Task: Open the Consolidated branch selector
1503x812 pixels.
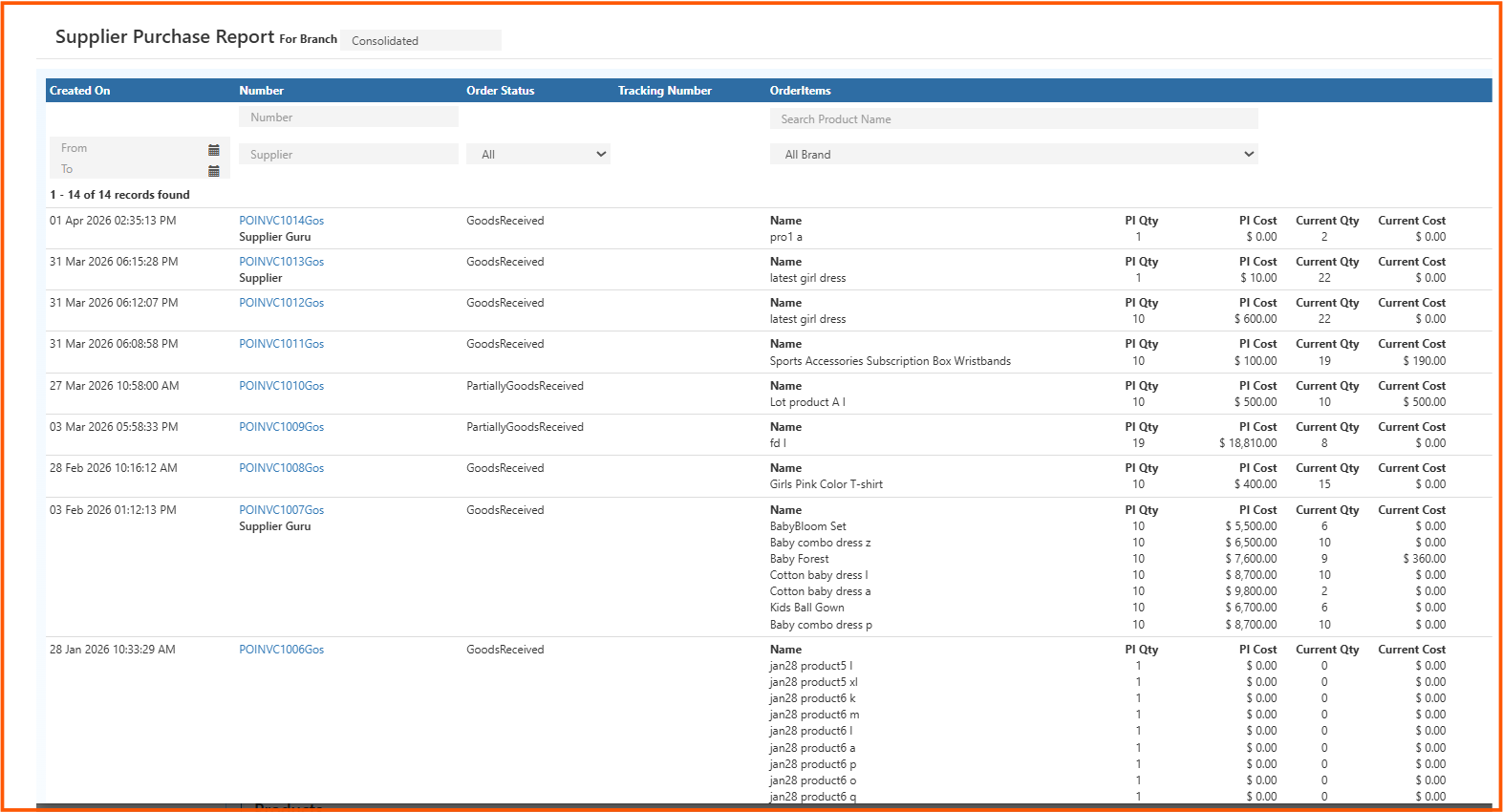Action: coord(420,41)
